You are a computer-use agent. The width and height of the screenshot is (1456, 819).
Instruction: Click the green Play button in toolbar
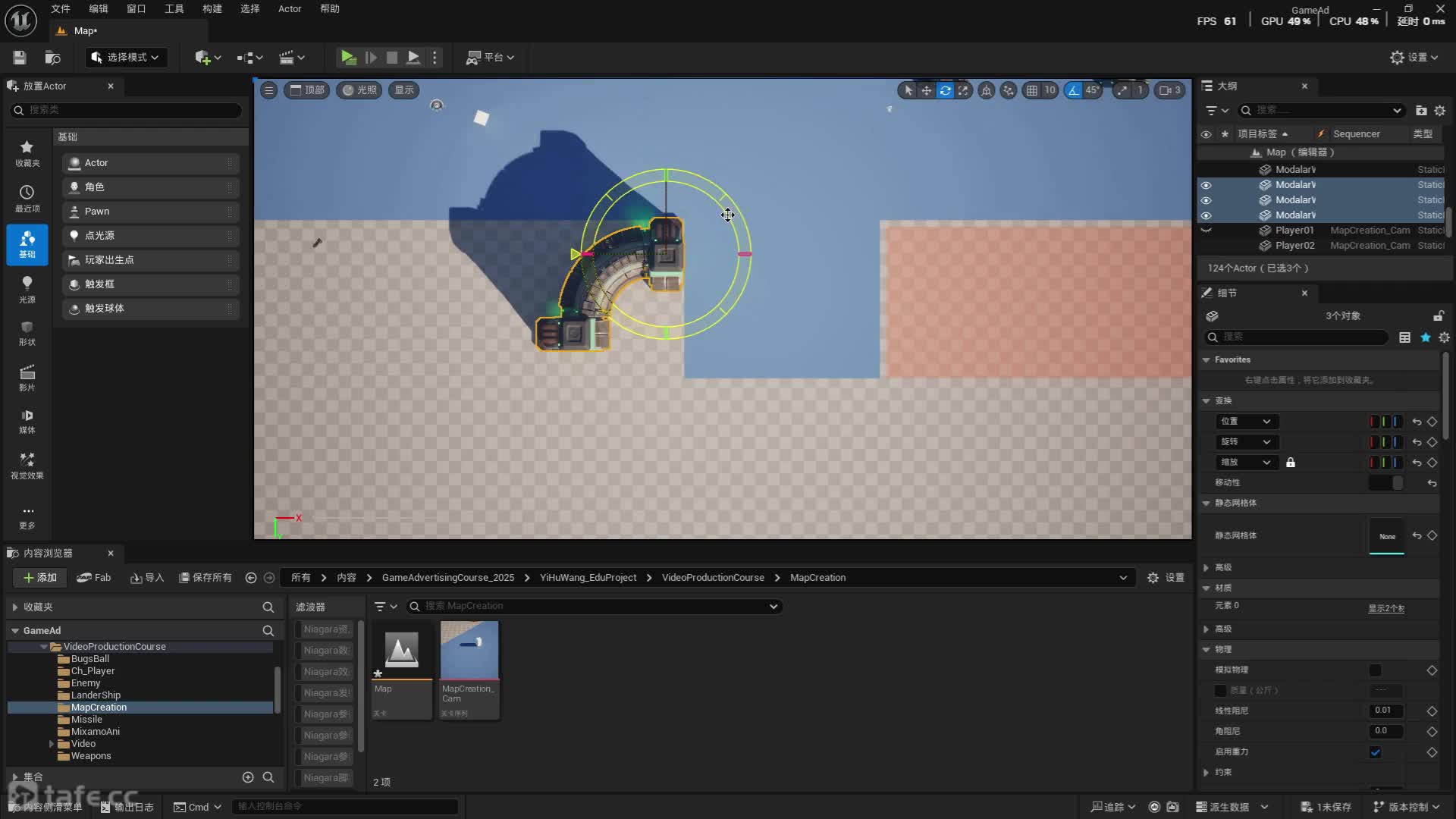[x=348, y=58]
